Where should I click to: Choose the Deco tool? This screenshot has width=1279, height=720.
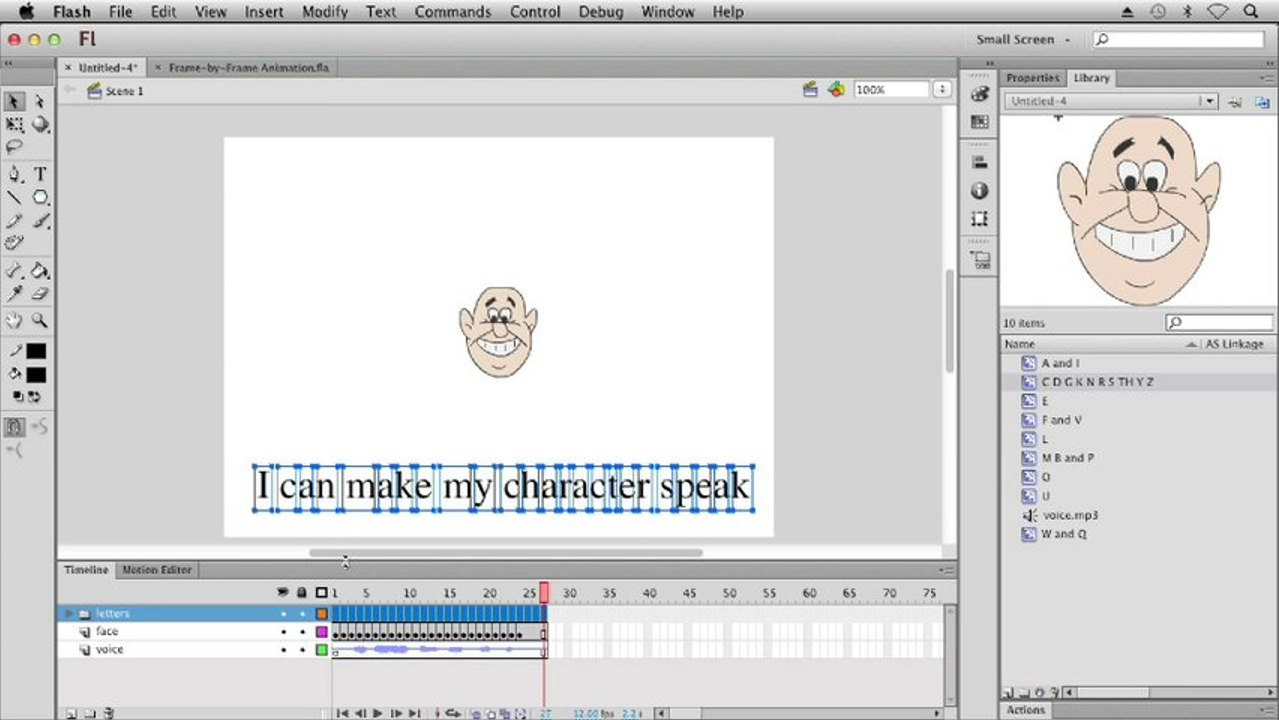point(14,242)
